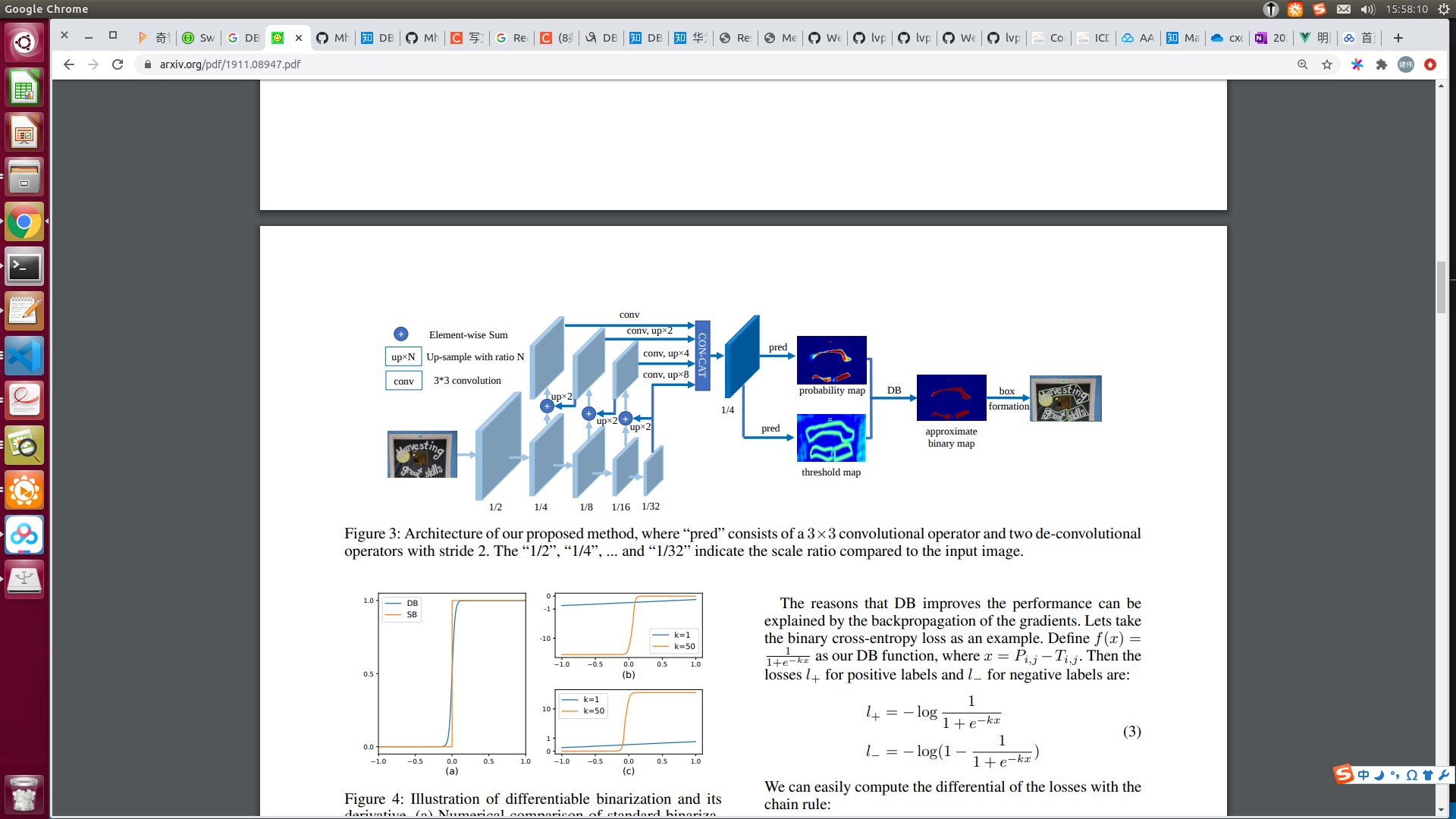Toggle Sogou input Chinese/English mode
Screen dimensions: 1456x819
coord(1363,775)
